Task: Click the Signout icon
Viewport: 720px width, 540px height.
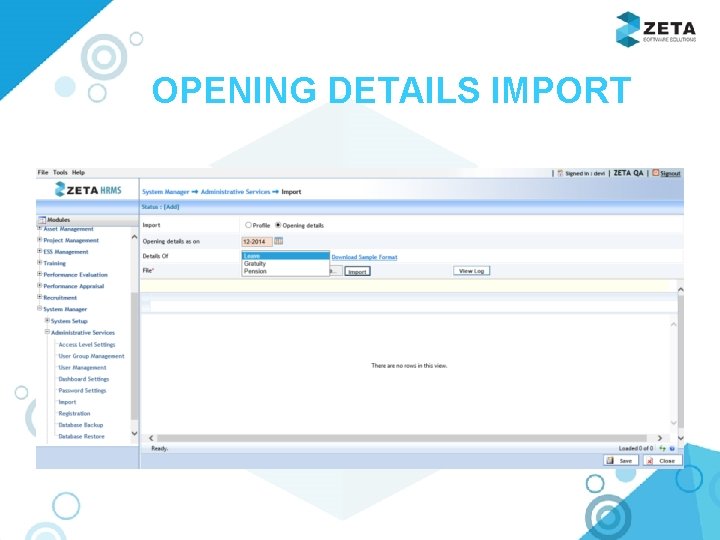Action: pos(656,173)
